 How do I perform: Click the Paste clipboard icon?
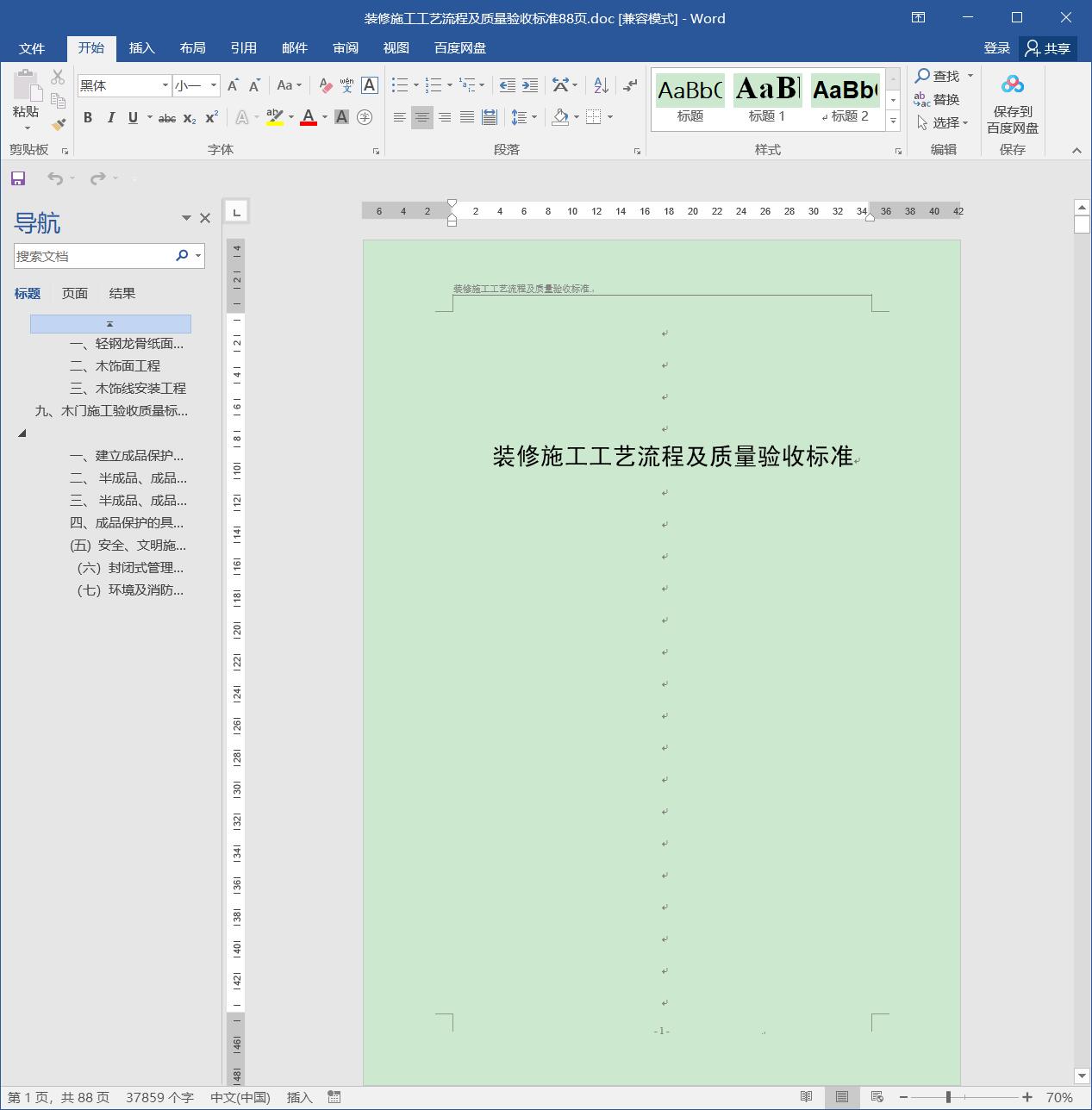coord(26,86)
